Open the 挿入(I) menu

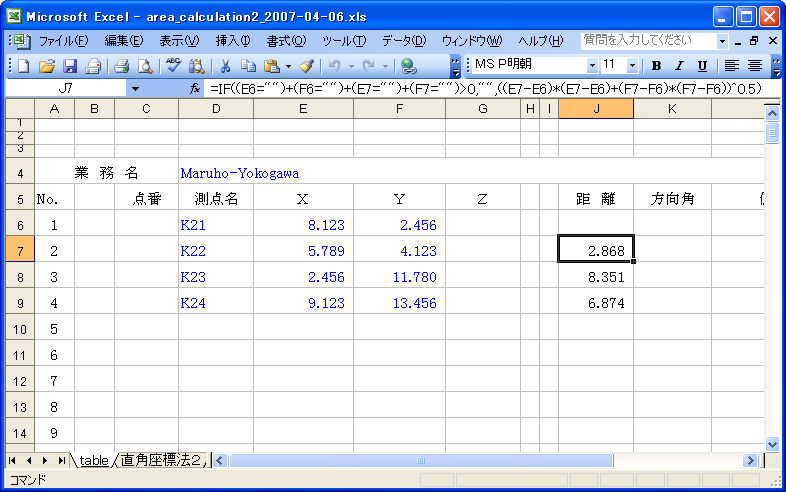[233, 41]
